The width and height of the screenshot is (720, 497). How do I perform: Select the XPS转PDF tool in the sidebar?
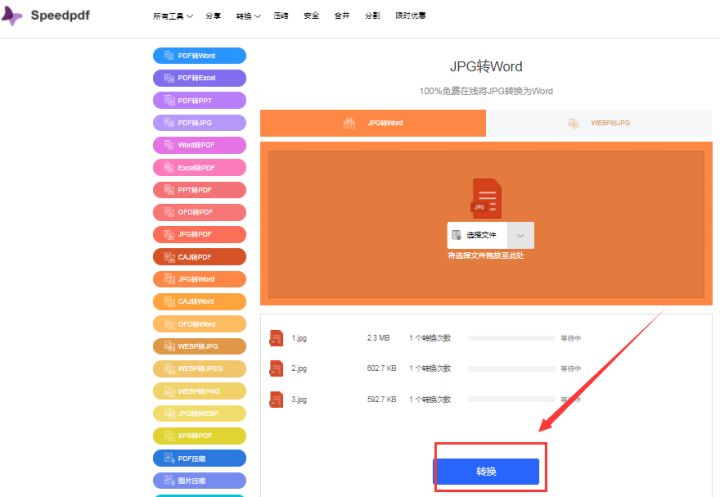click(x=199, y=435)
